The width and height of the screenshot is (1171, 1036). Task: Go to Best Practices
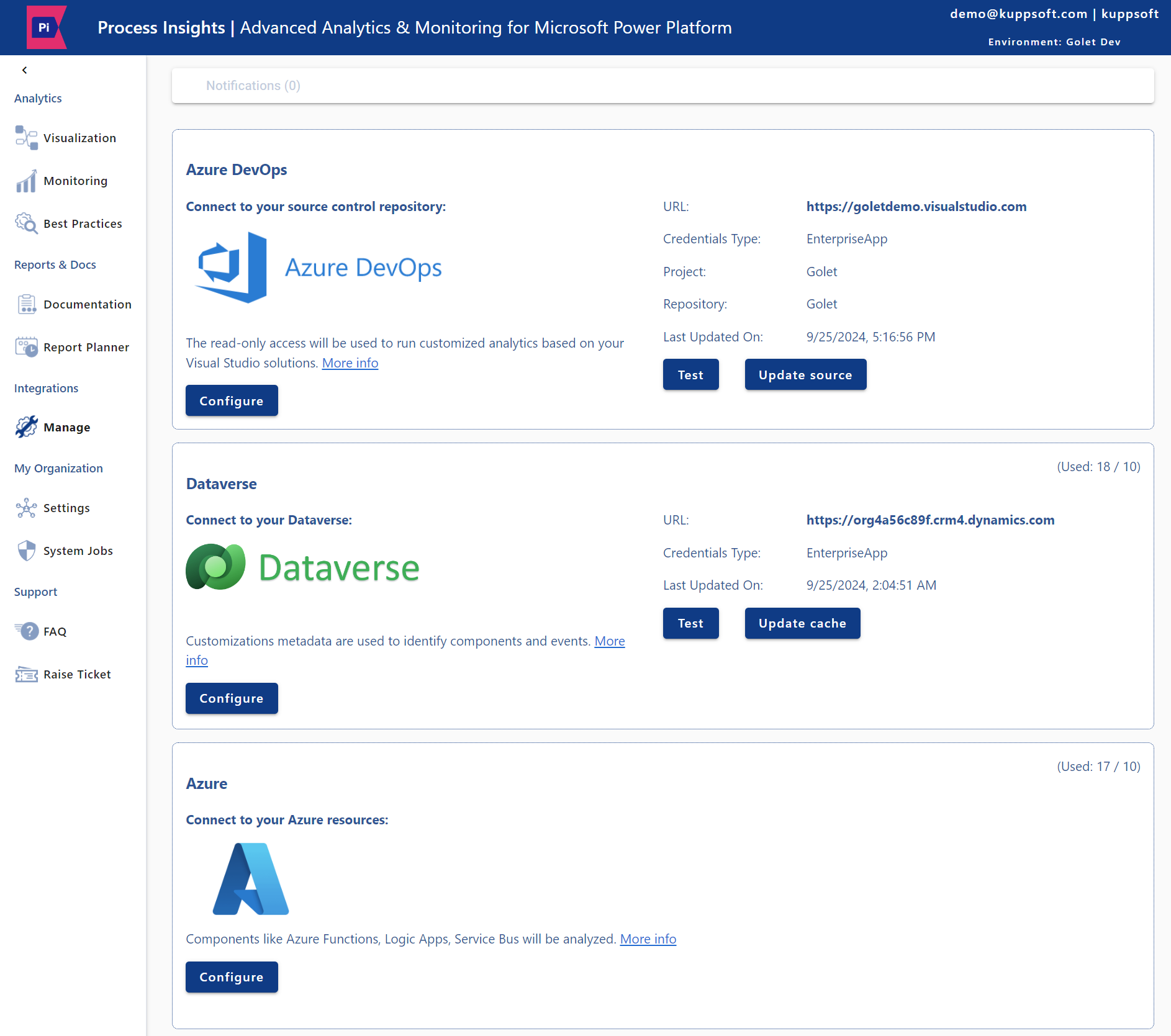click(83, 223)
